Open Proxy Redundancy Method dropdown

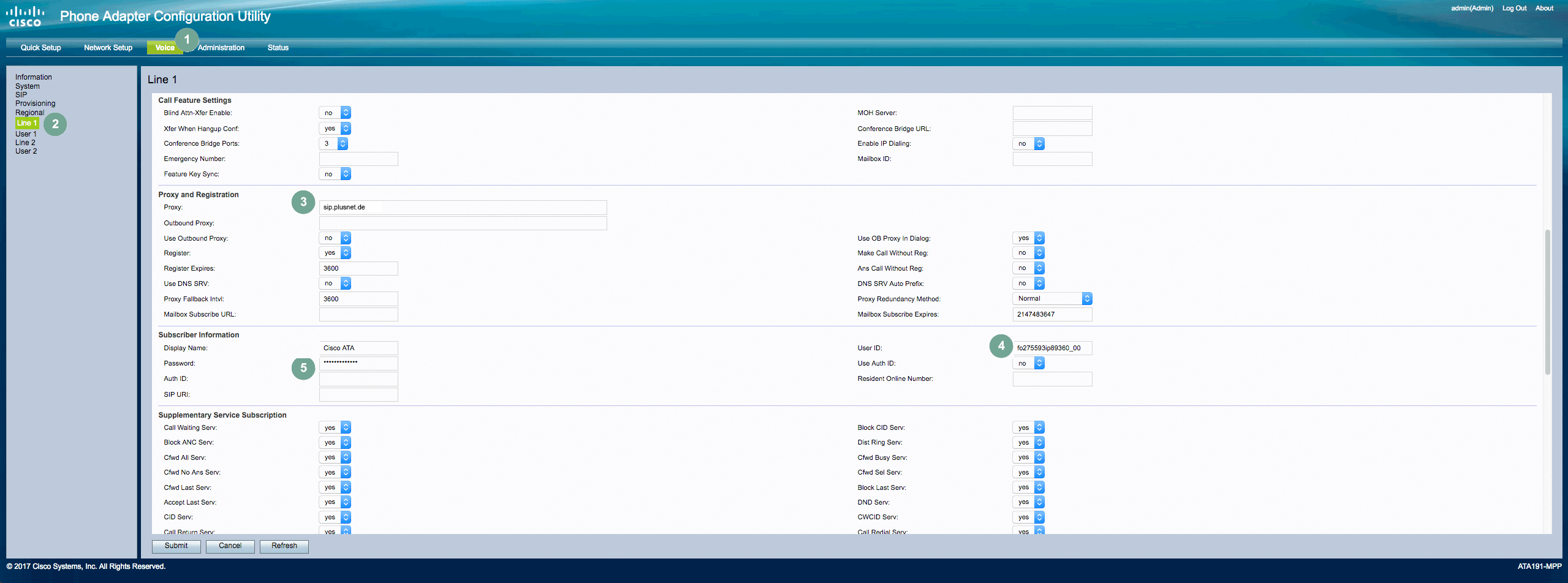pyautogui.click(x=1052, y=299)
